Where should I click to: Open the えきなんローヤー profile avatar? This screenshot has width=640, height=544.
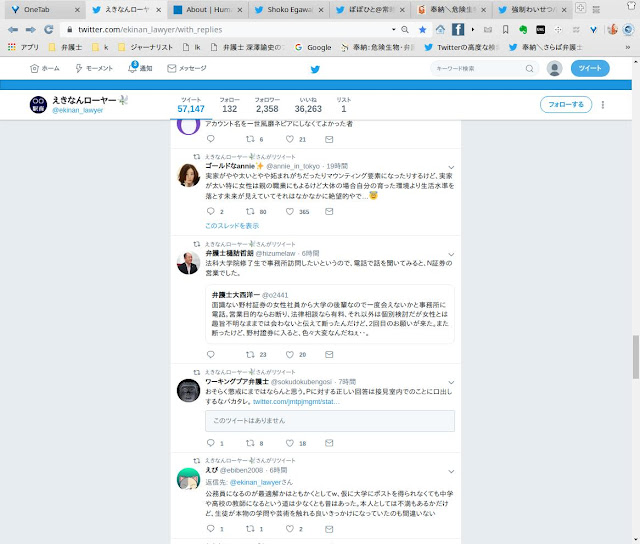coord(38,104)
